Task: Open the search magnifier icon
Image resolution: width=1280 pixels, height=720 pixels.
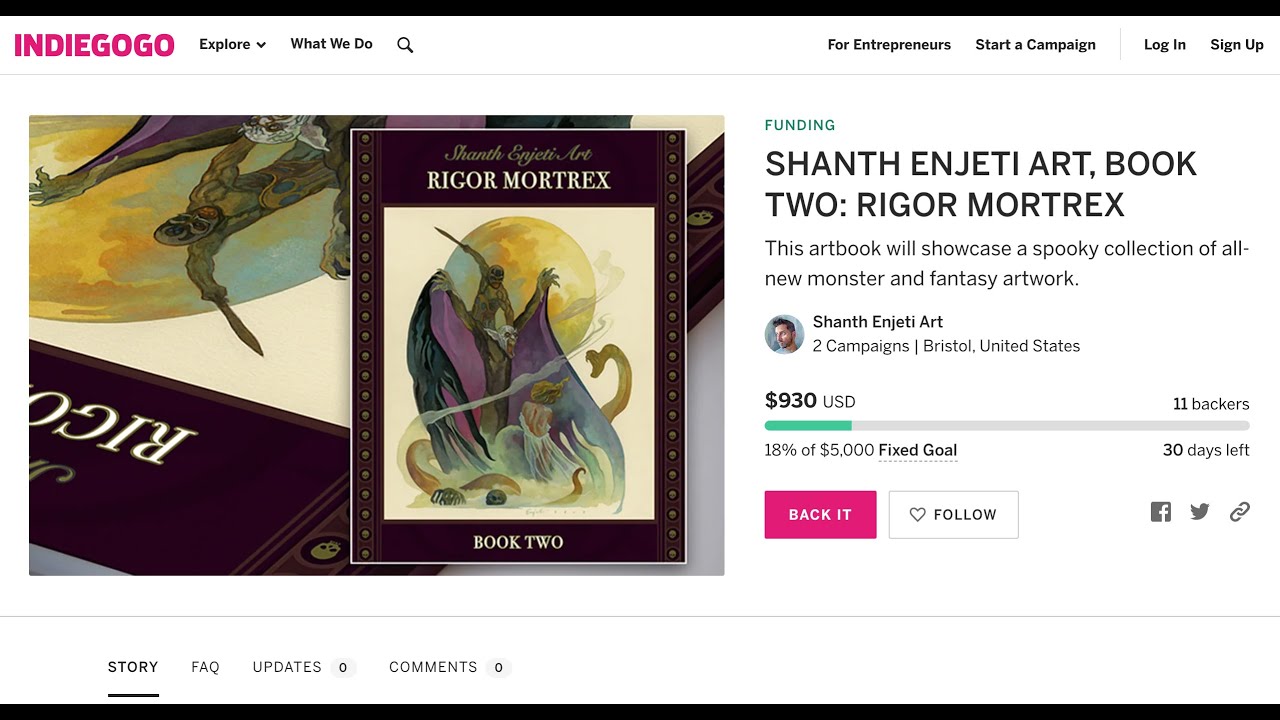Action: pos(405,45)
